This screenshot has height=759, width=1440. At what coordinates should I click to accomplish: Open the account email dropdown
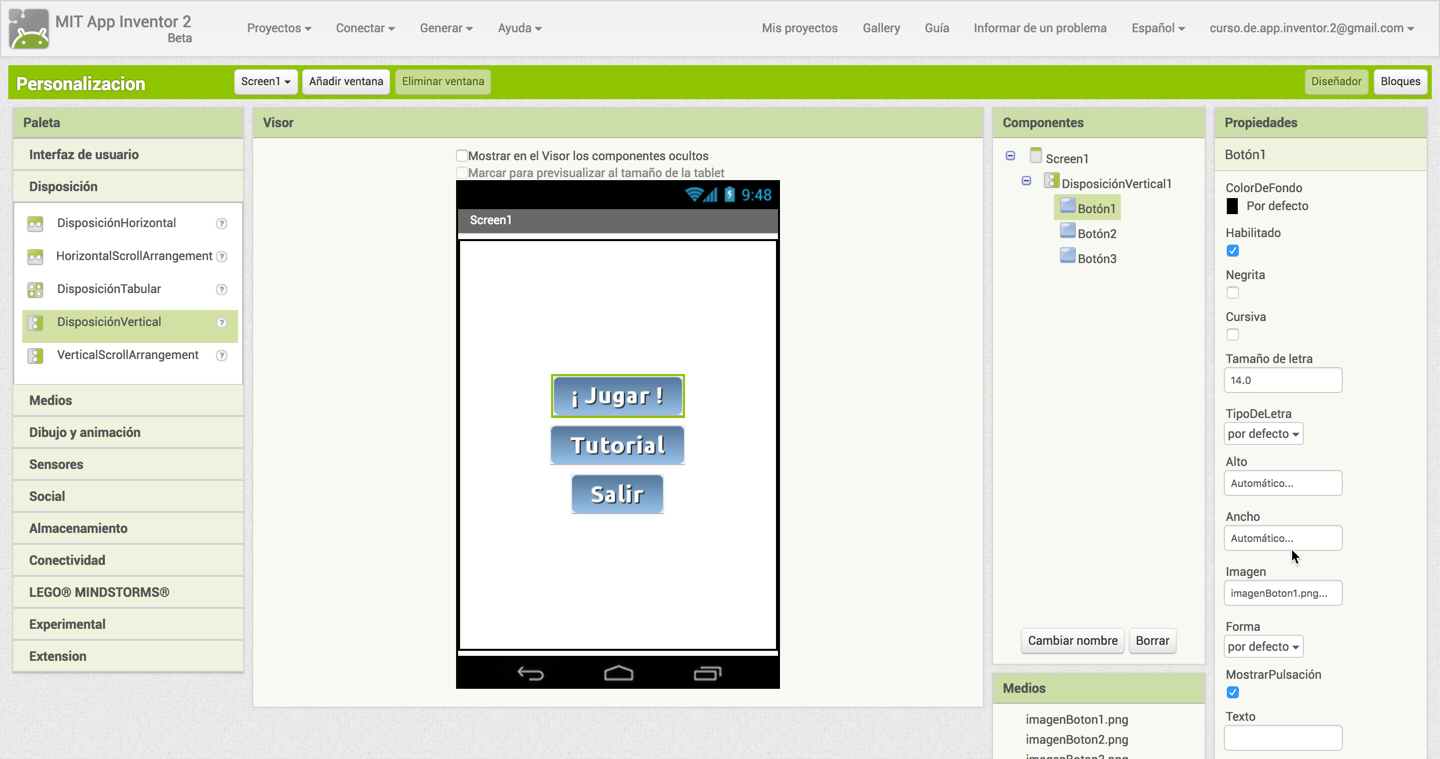[1312, 28]
